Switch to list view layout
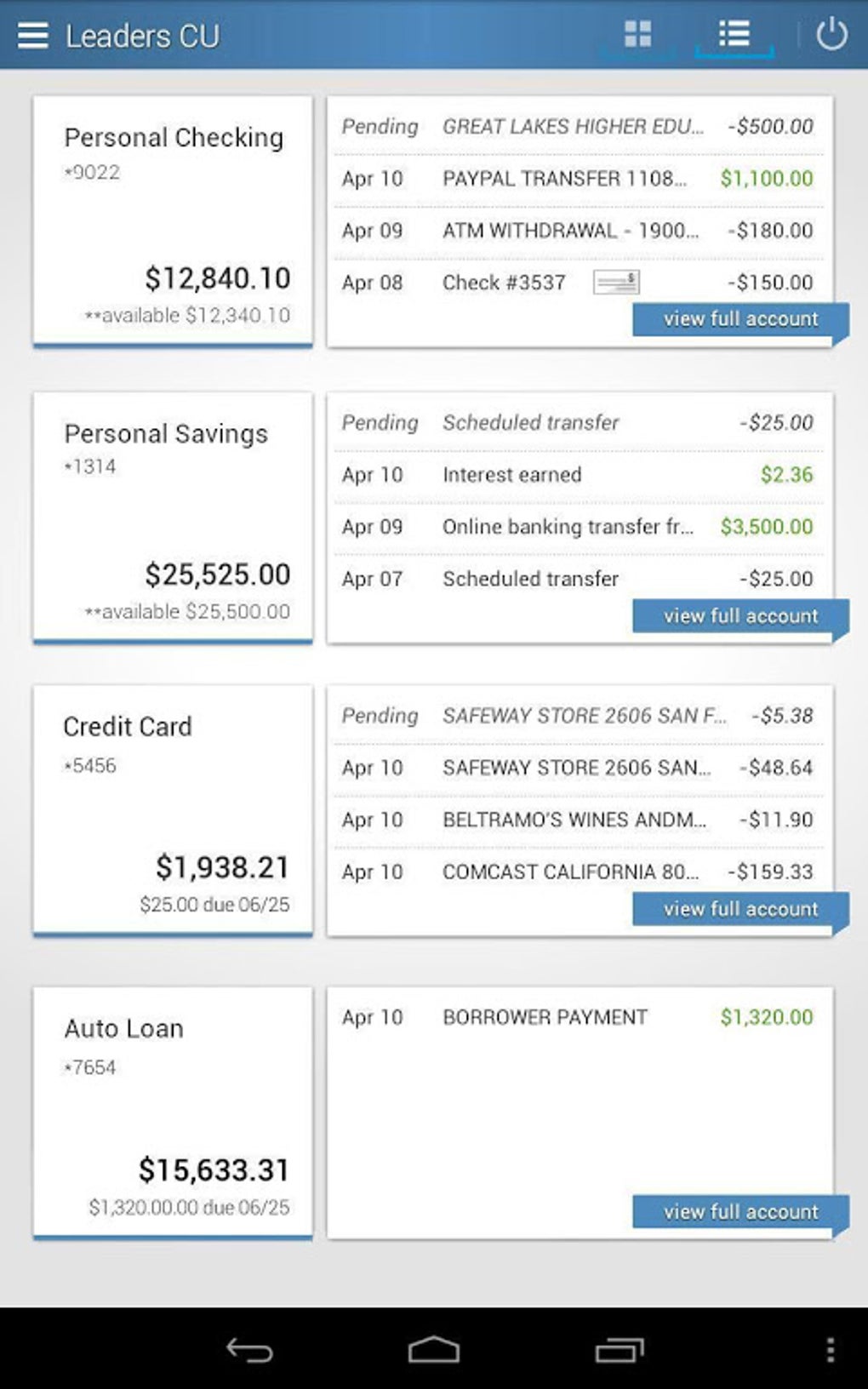 [734, 35]
